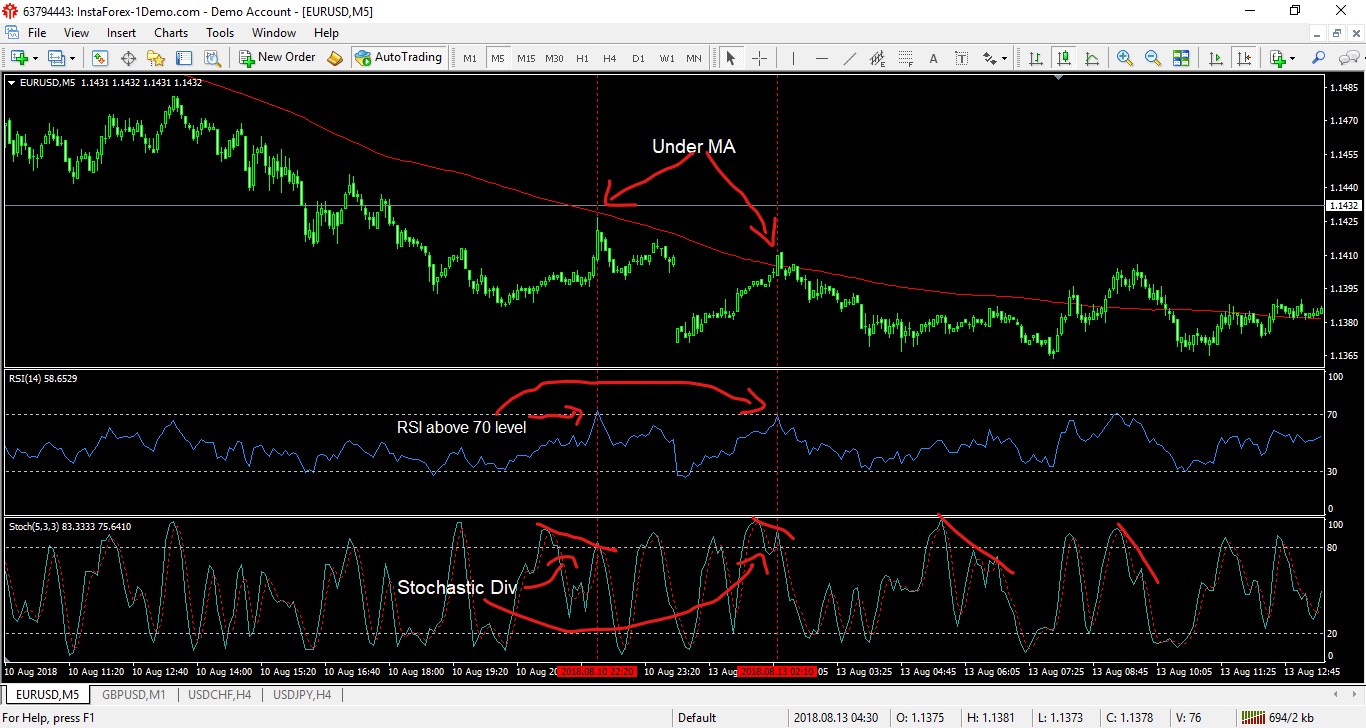Open the Insert menu
The height and width of the screenshot is (728, 1366).
click(121, 33)
